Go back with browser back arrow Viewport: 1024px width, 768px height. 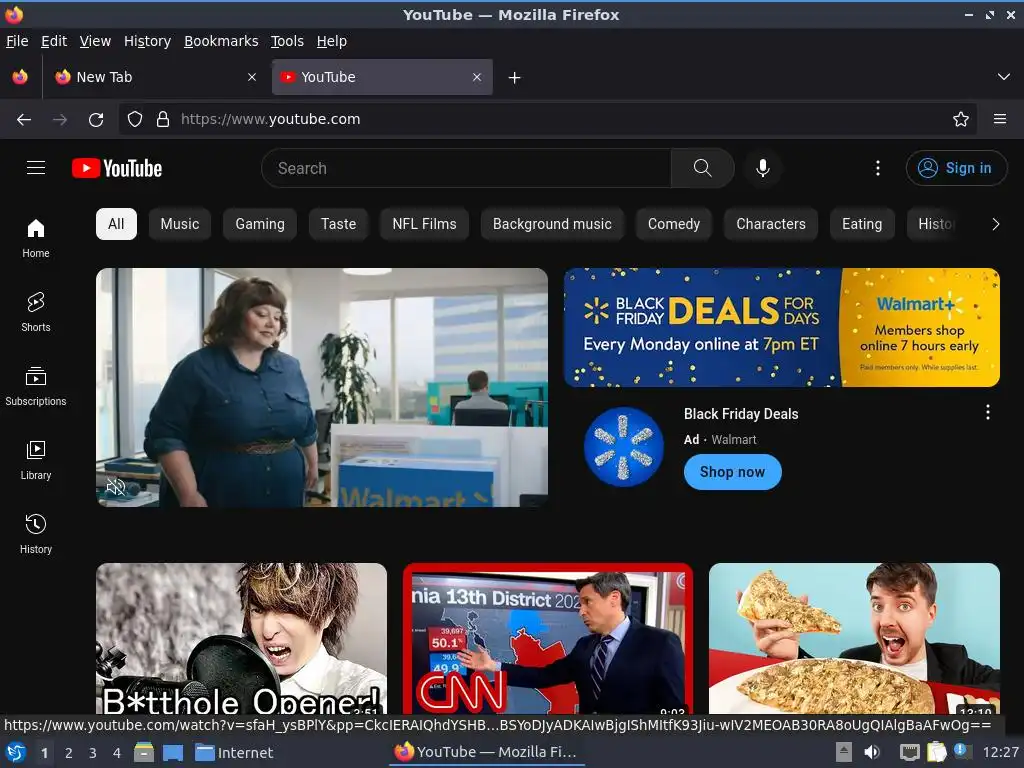coord(24,119)
